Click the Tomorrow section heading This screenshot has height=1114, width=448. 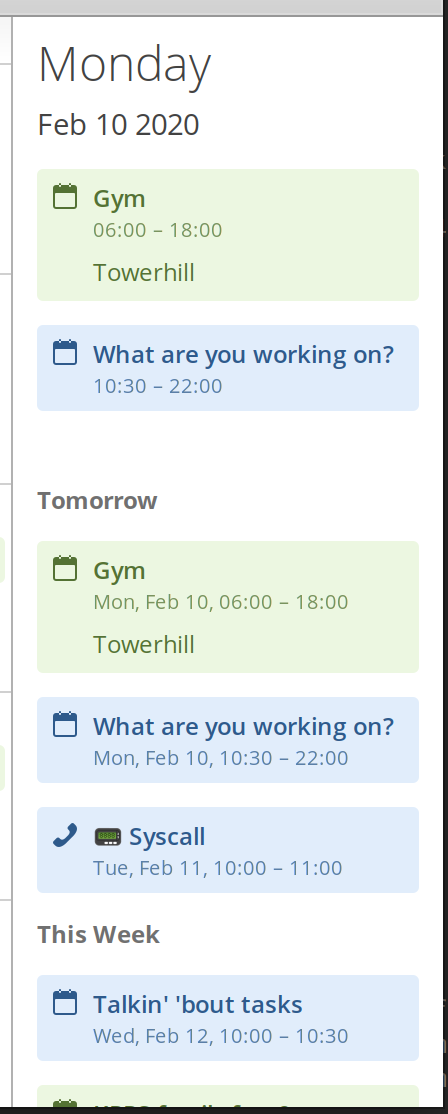tap(97, 501)
